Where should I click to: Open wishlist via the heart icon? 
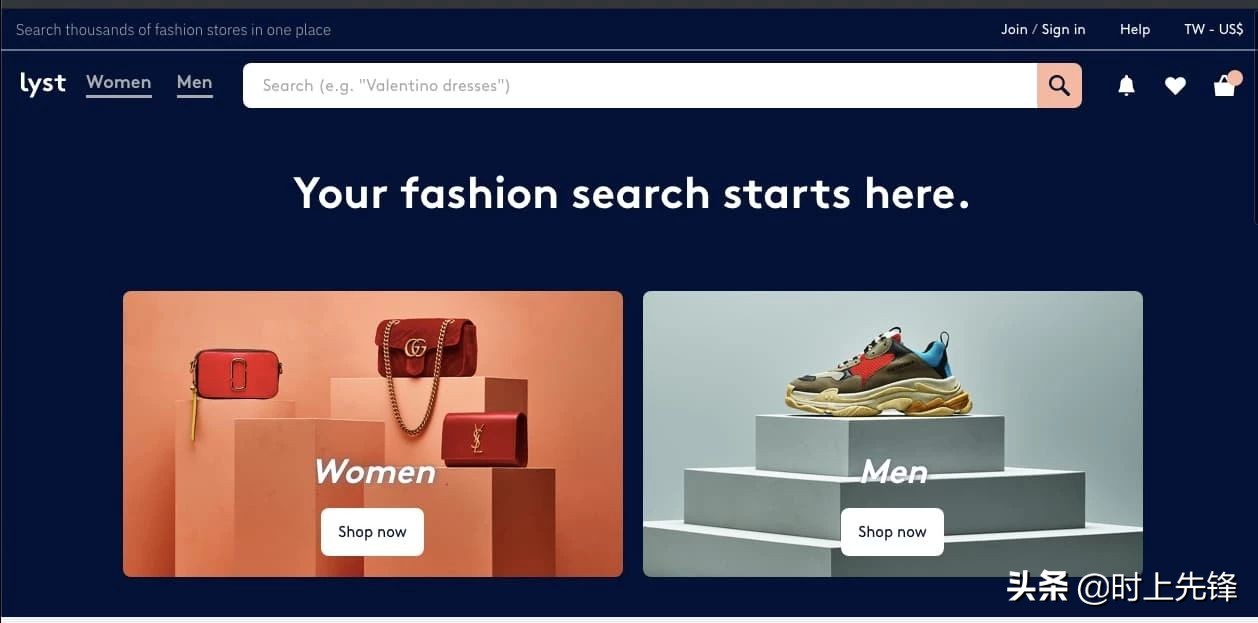[1175, 86]
